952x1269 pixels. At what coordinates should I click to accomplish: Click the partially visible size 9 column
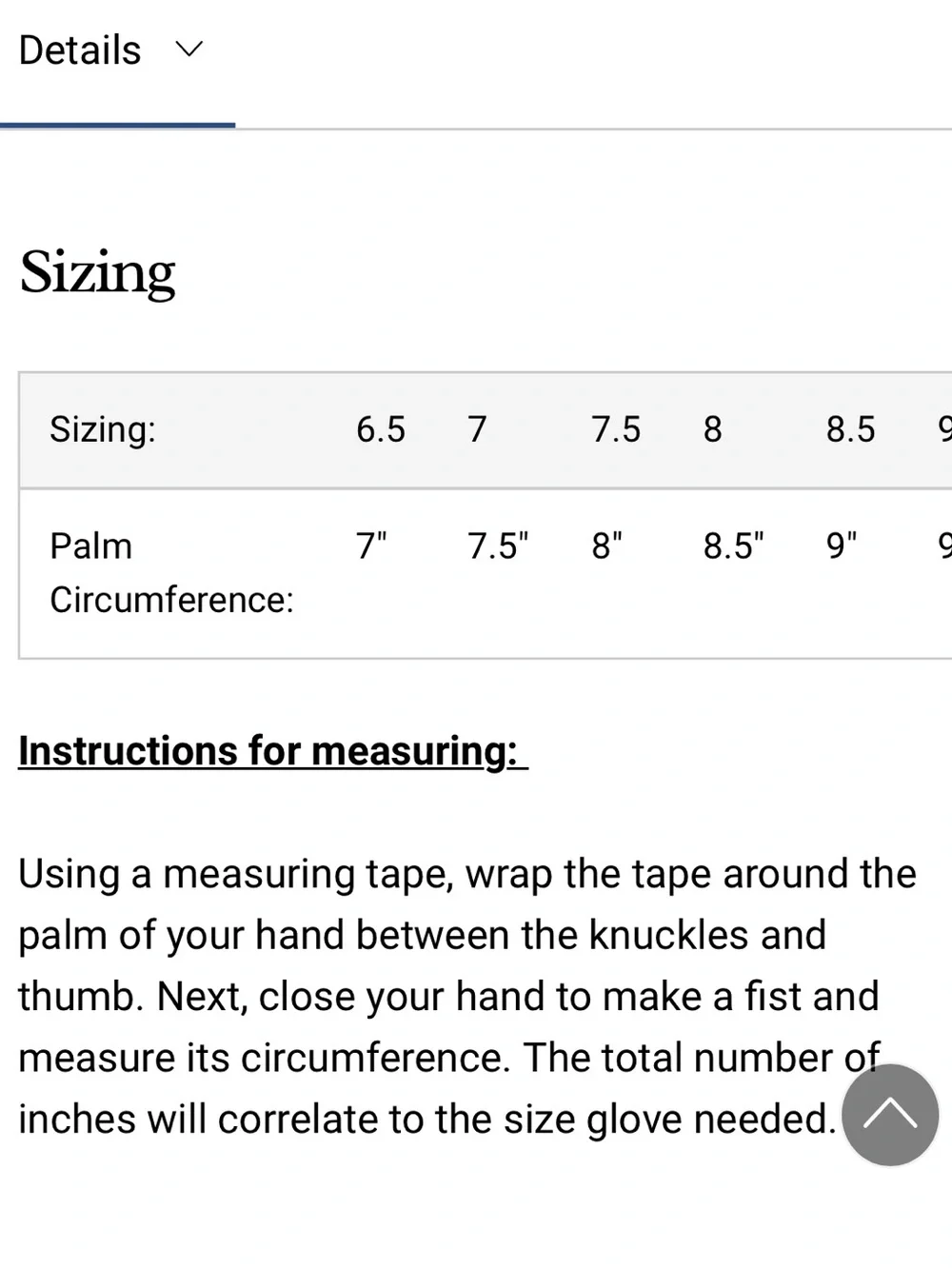coord(944,429)
